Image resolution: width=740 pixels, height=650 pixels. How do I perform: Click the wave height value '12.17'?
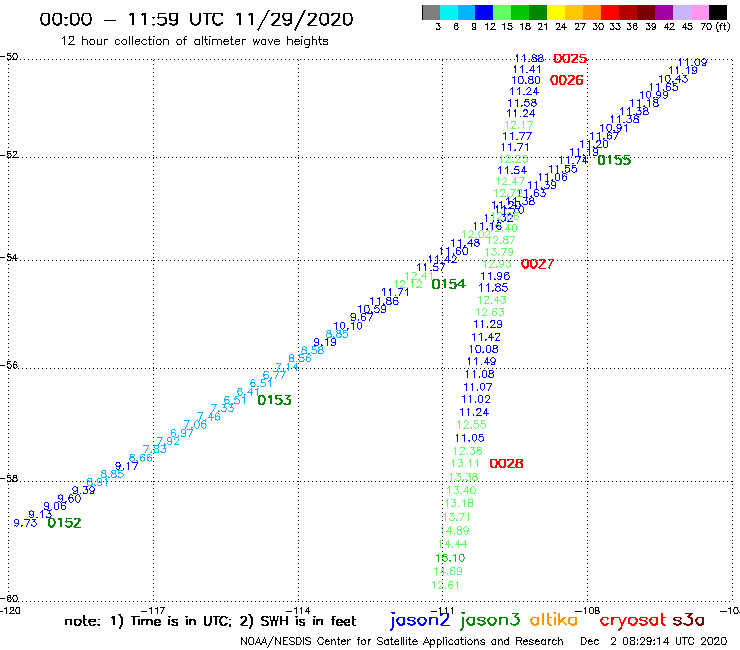pos(519,126)
